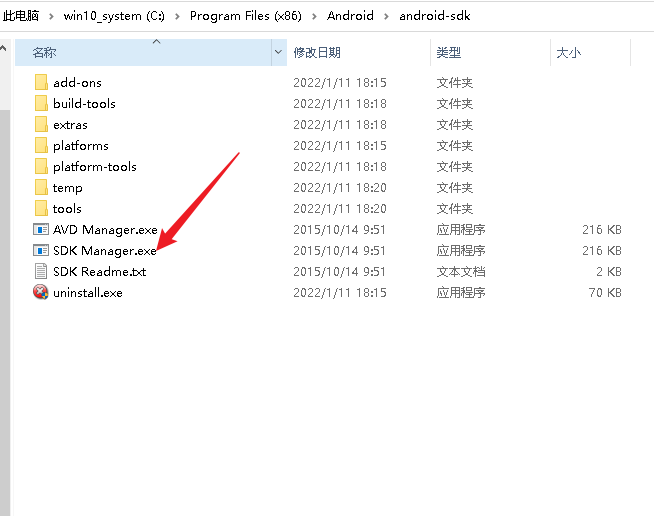
Task: Open the 名称 column filter dropdown arrow
Action: point(278,52)
